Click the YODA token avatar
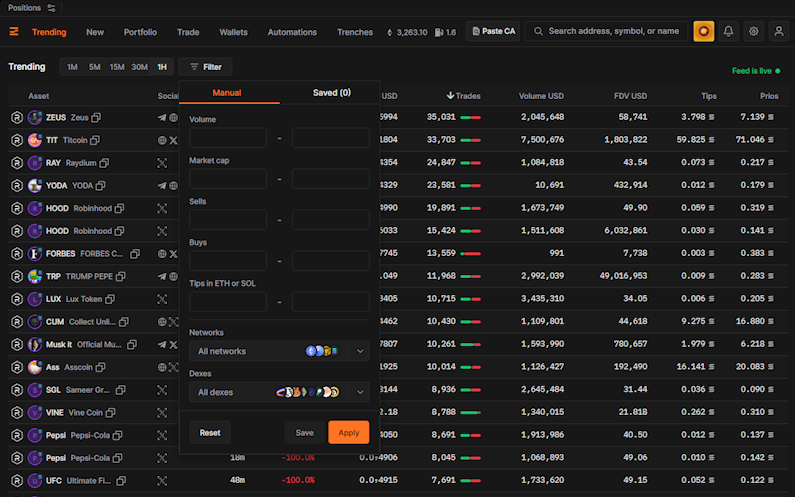The image size is (795, 497). point(34,186)
